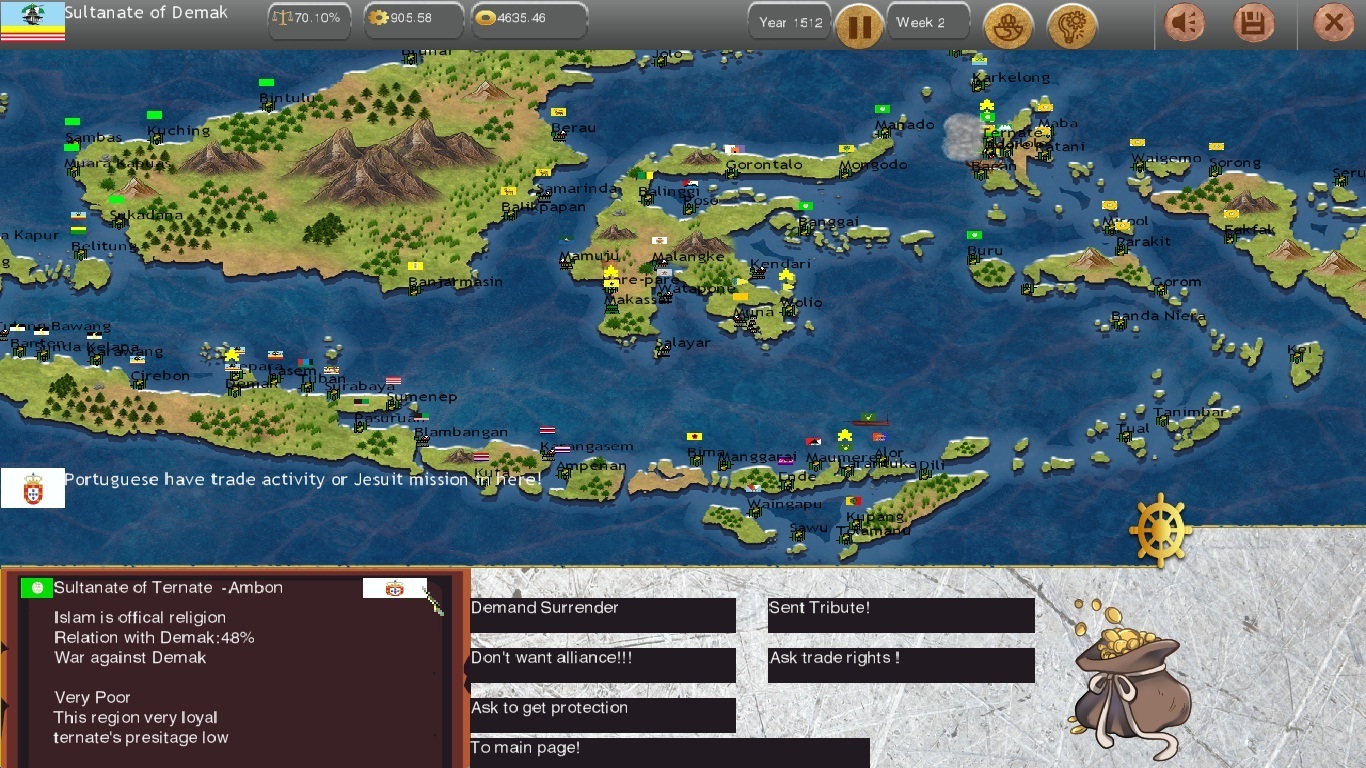Select the Portuguese crest notification icon
1366x768 pixels.
(x=33, y=488)
